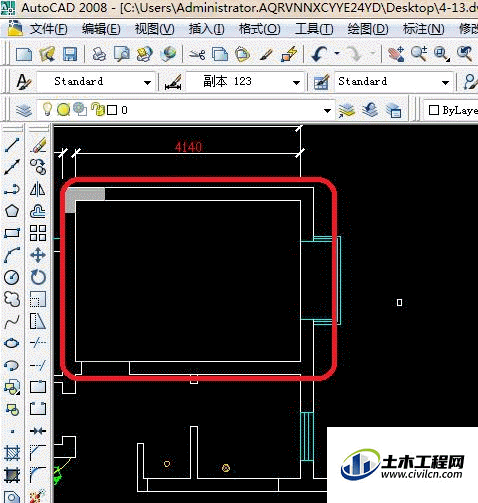Viewport: 478px width, 503px height.
Task: Select the Polyline tool
Action: pos(12,189)
